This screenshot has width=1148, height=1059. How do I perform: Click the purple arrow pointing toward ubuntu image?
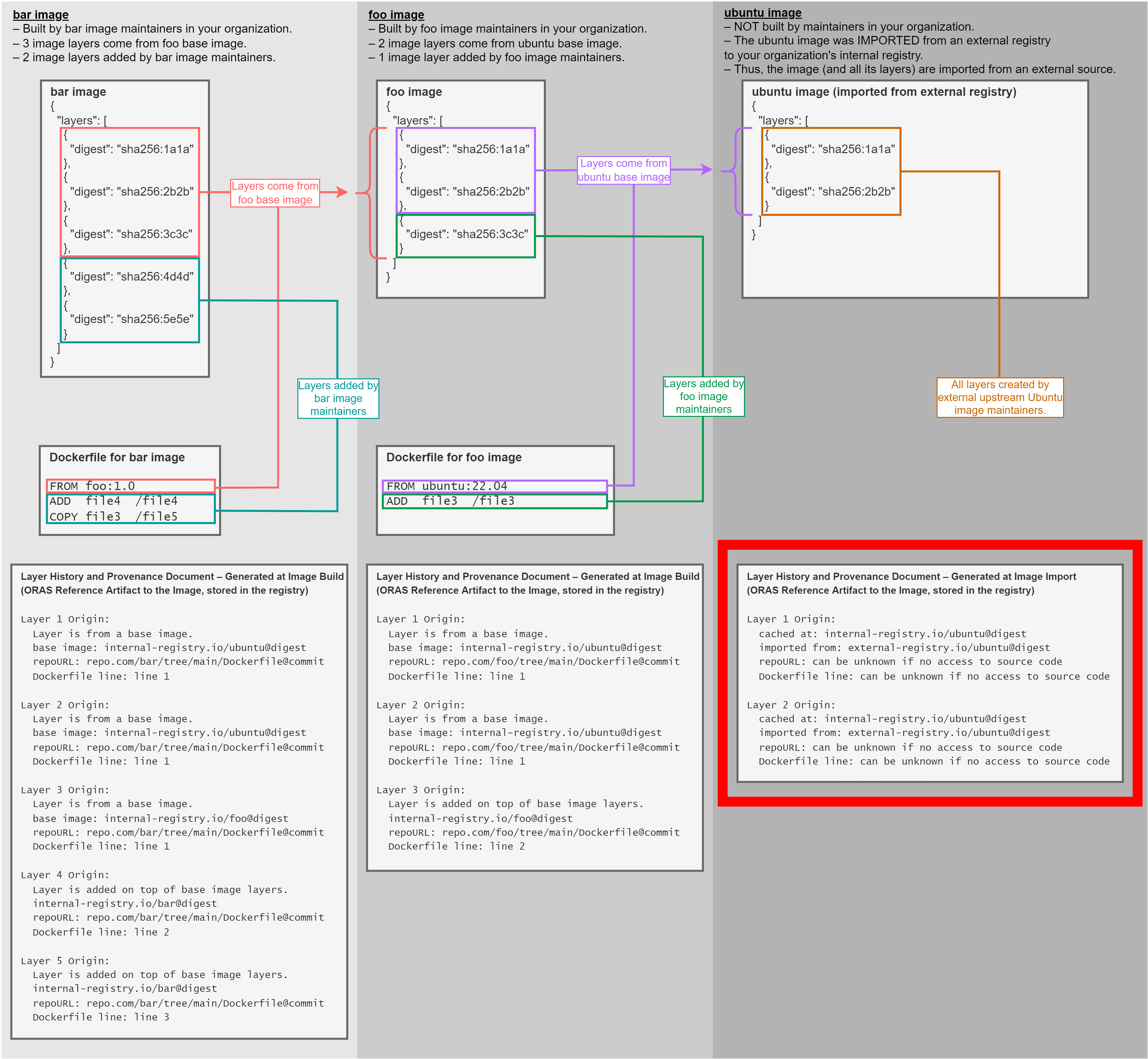coord(705,169)
